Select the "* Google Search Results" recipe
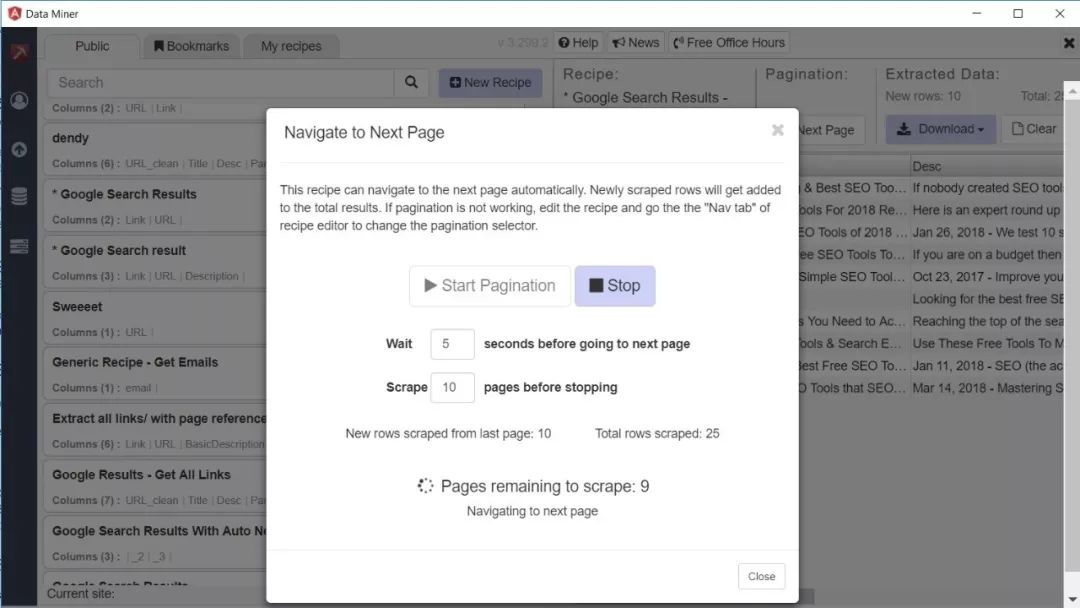Viewport: 1080px width, 608px height. [155, 205]
